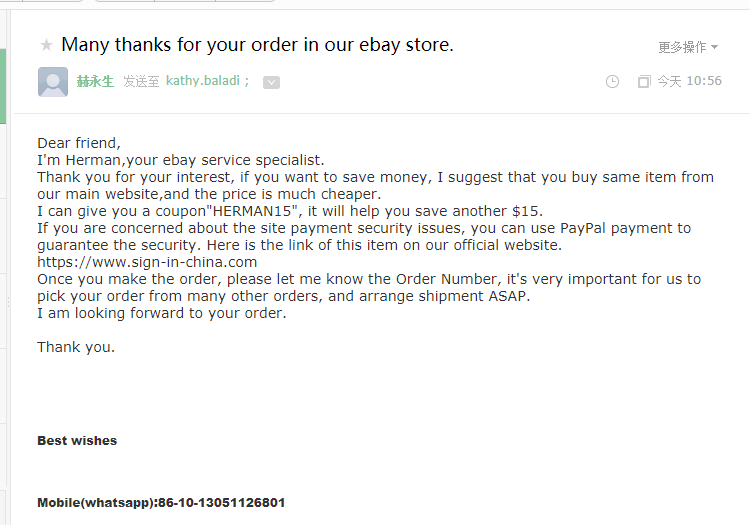
Task: Click the clock icon beside the timestamp
Action: 612,82
